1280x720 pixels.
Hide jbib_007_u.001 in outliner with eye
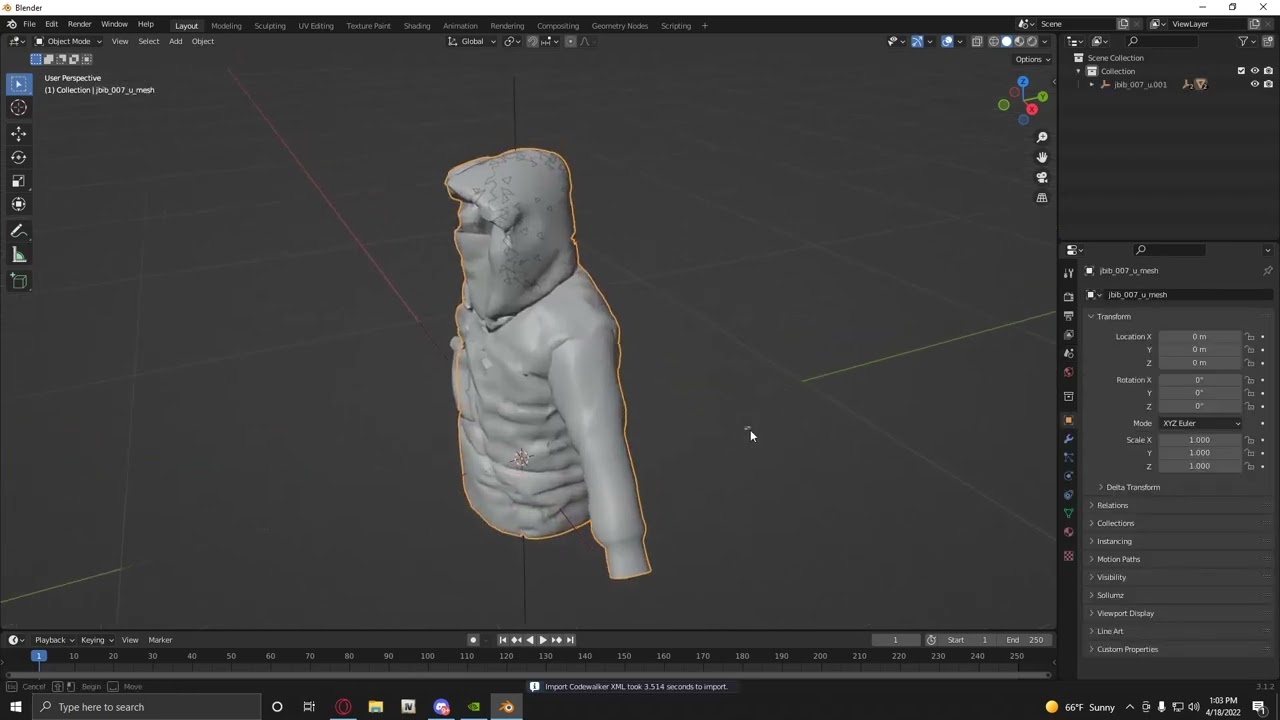click(1255, 84)
